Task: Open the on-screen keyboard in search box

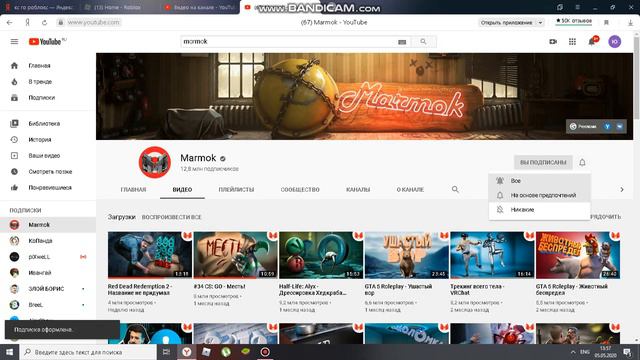Action: [402, 42]
